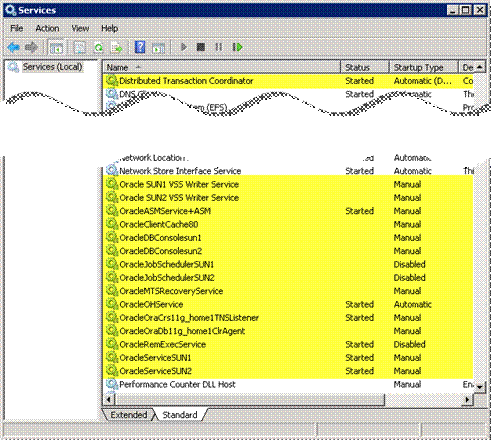The image size is (491, 440).
Task: Click the Restart Service icon
Action: pyautogui.click(x=237, y=47)
